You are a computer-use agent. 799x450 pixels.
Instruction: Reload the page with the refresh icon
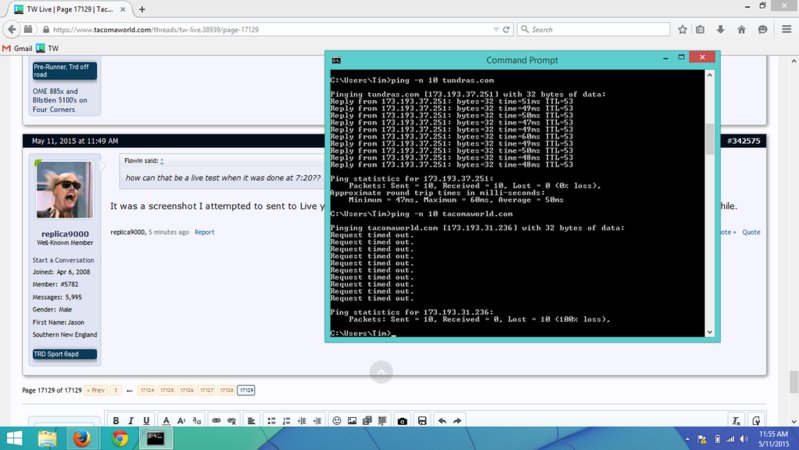(506, 30)
